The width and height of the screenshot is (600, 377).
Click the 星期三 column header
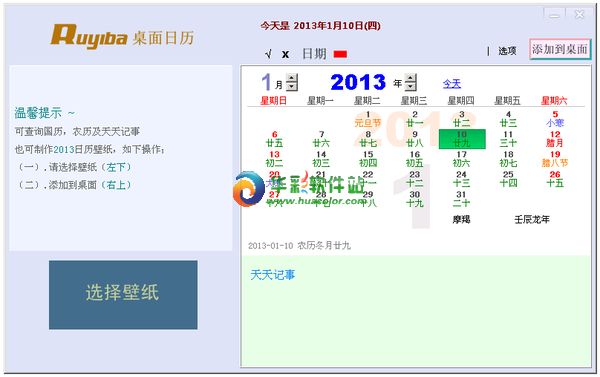pyautogui.click(x=414, y=101)
